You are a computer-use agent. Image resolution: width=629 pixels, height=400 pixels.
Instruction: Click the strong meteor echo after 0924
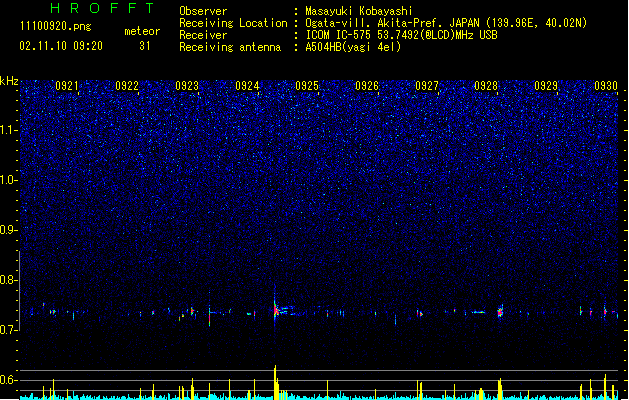277,310
